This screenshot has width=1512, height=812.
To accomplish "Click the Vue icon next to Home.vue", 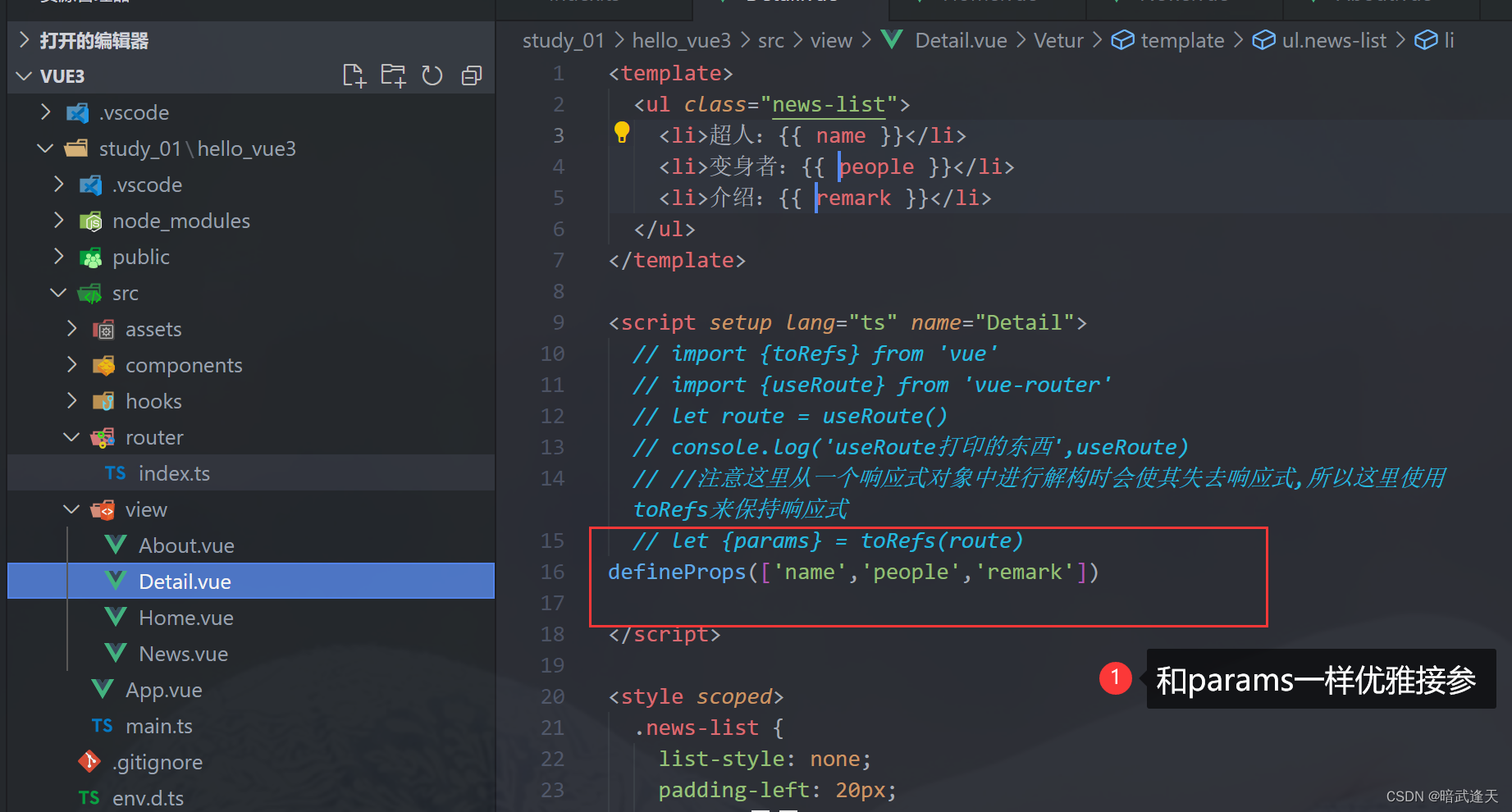I will 116,617.
